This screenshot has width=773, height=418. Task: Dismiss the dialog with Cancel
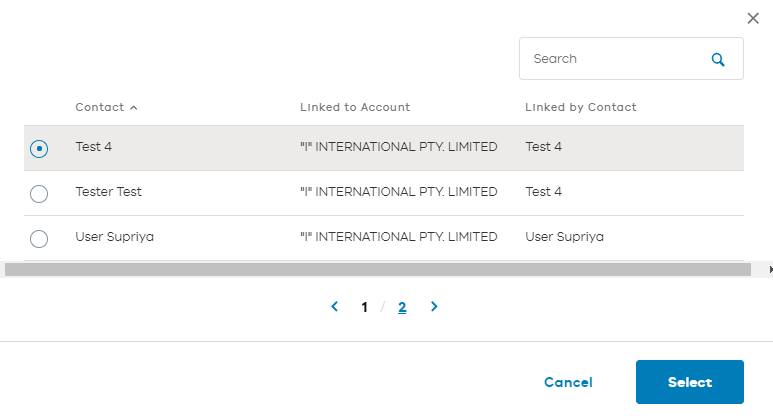pyautogui.click(x=568, y=382)
